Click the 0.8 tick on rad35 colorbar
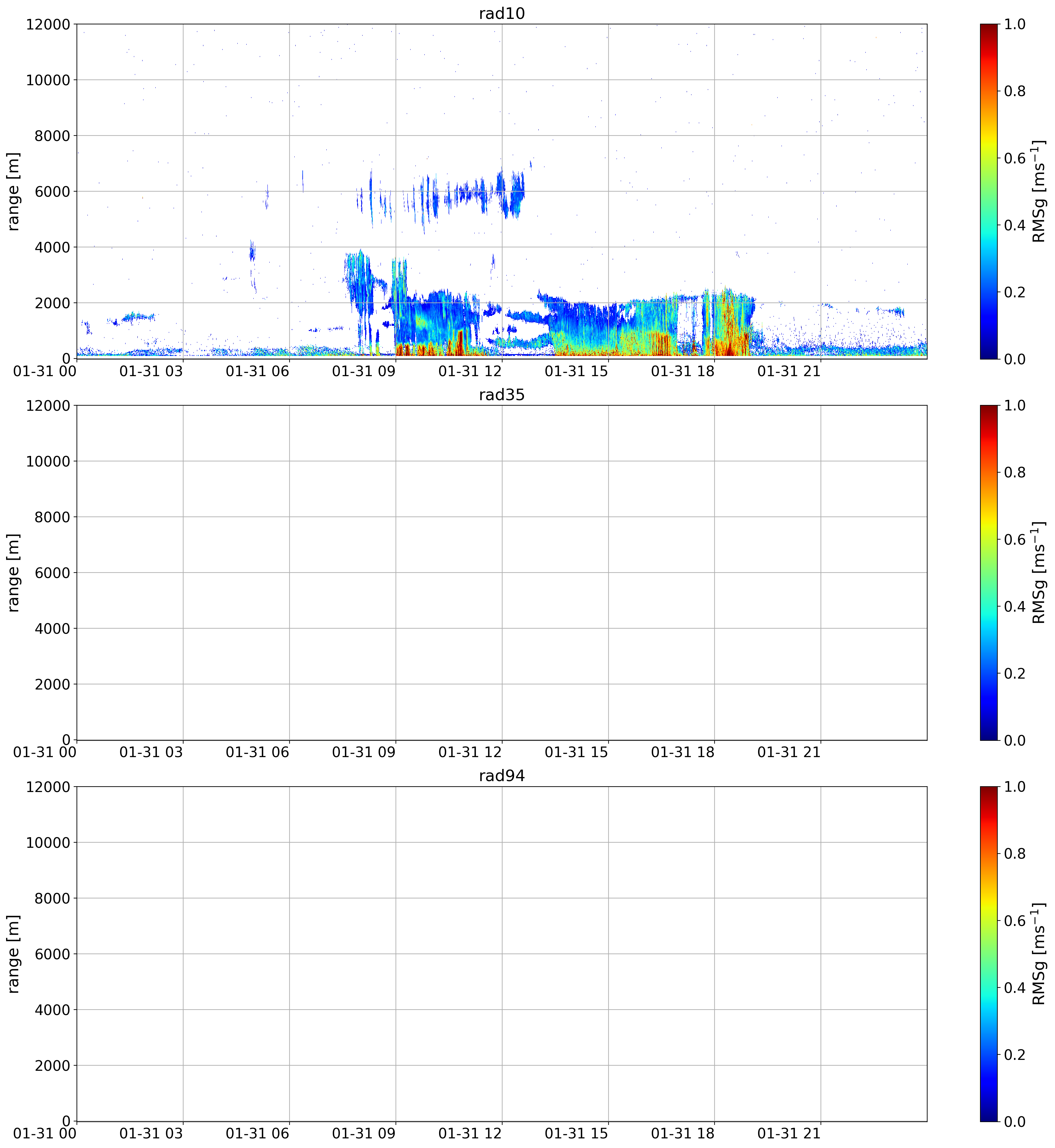 1014,472
